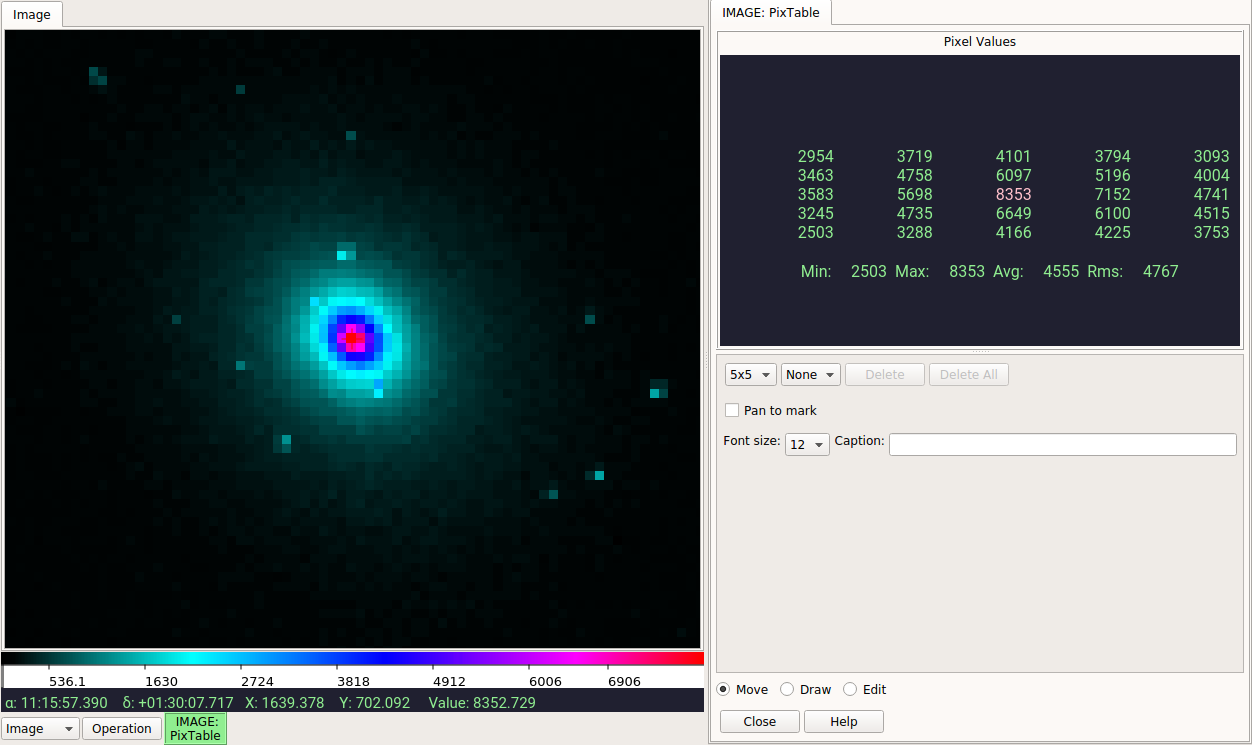The width and height of the screenshot is (1252, 745).
Task: Click the Delete button
Action: pyautogui.click(x=884, y=375)
